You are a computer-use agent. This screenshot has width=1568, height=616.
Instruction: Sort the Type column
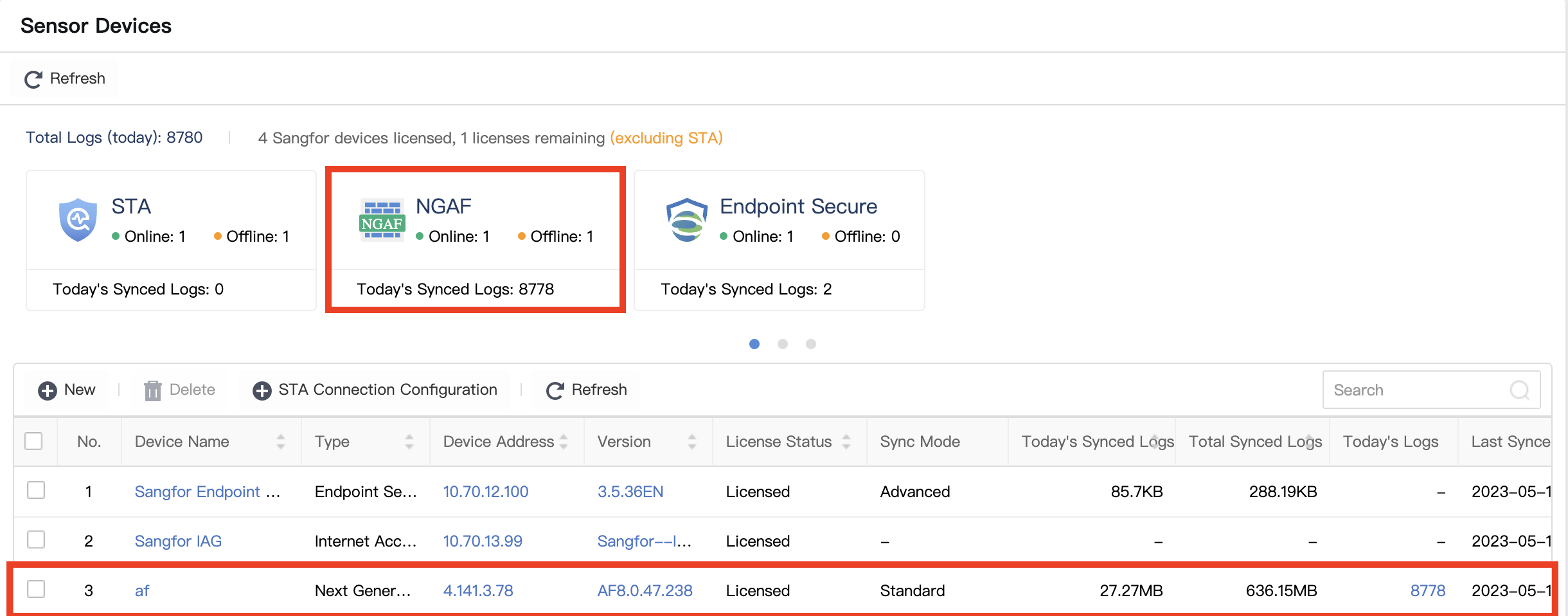[409, 442]
